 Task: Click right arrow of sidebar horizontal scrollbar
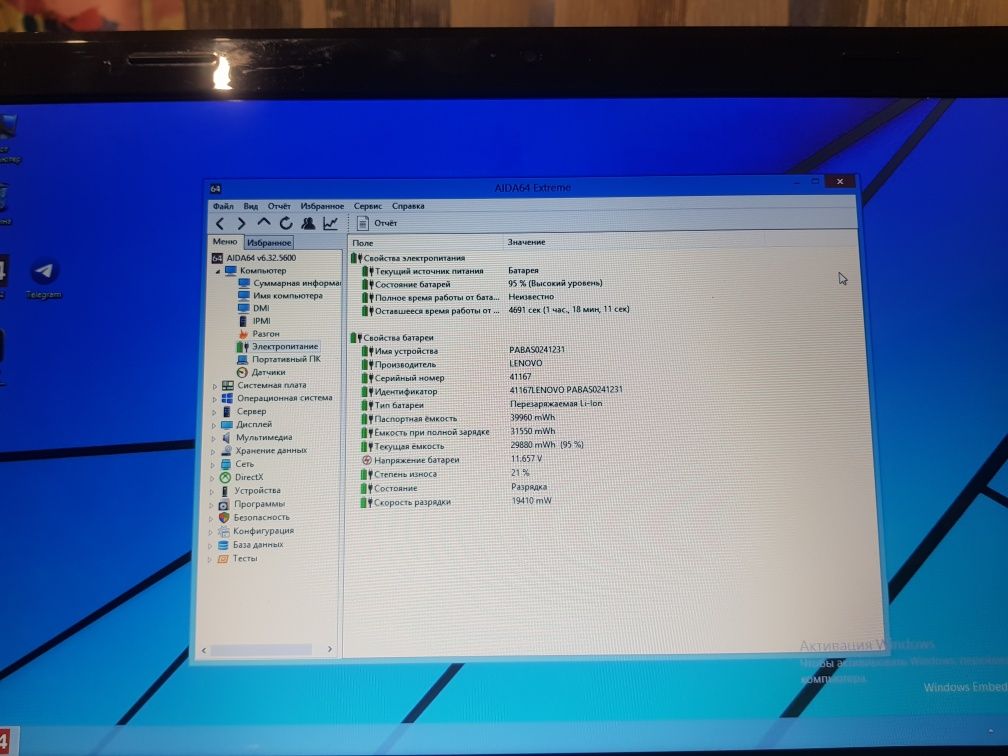point(330,649)
